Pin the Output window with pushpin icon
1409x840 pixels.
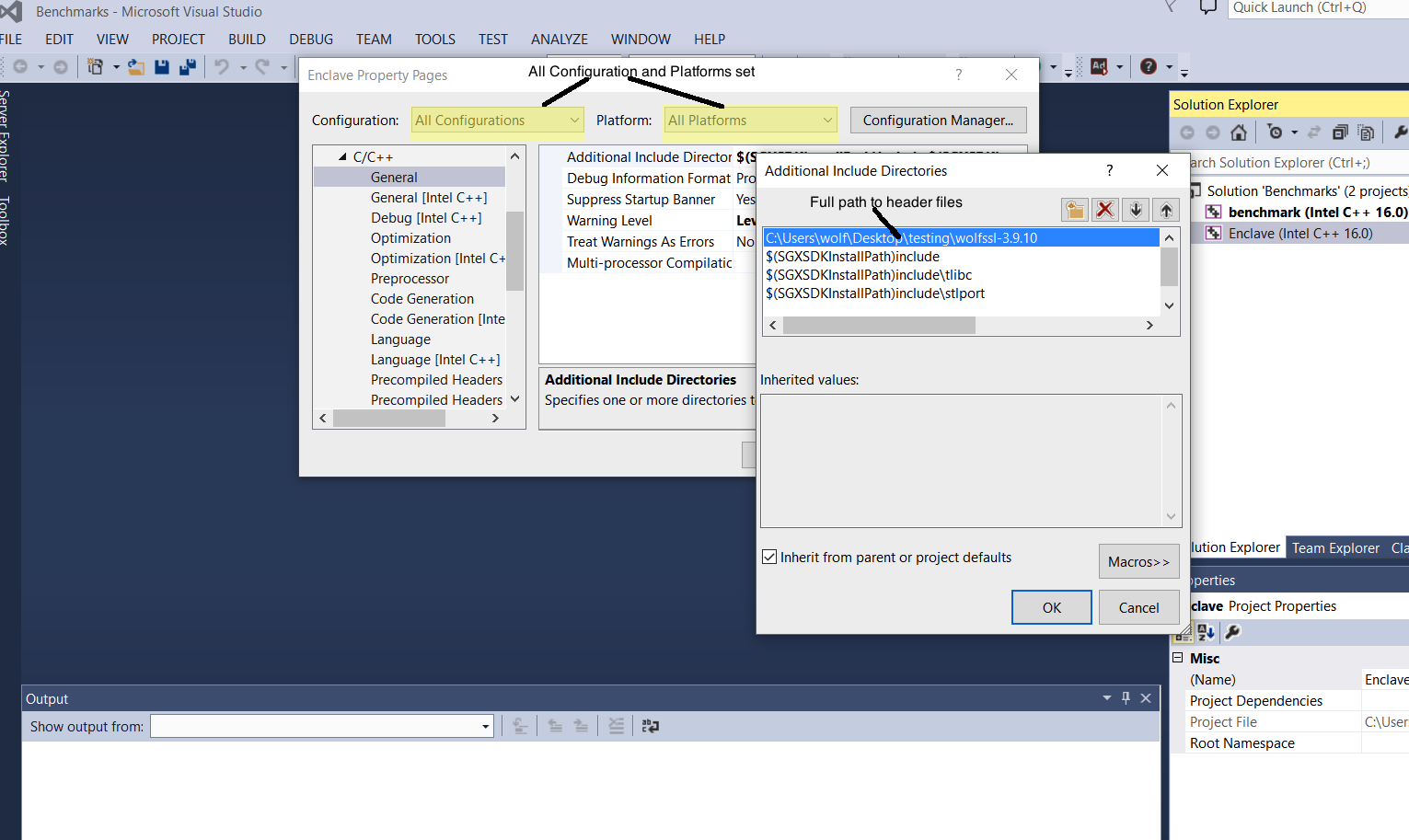[1126, 698]
